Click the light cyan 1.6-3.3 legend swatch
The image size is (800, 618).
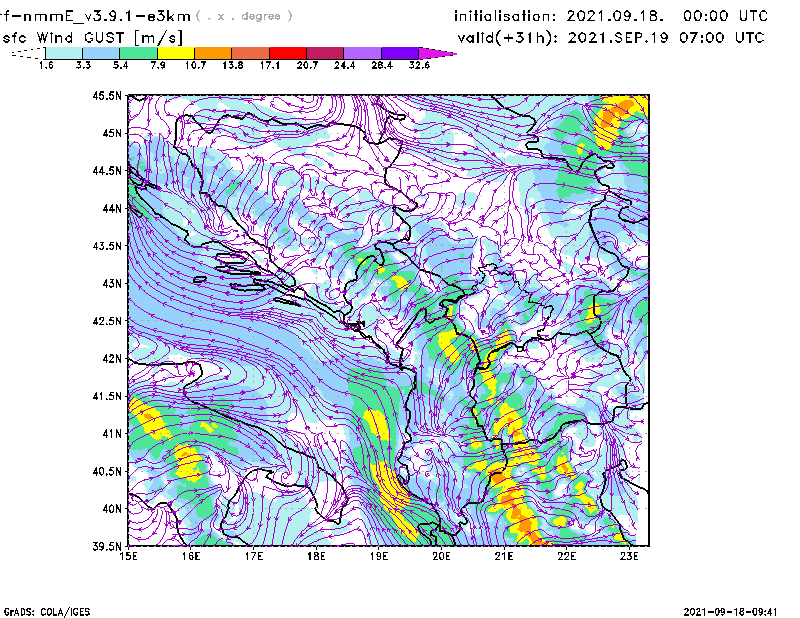tap(64, 53)
